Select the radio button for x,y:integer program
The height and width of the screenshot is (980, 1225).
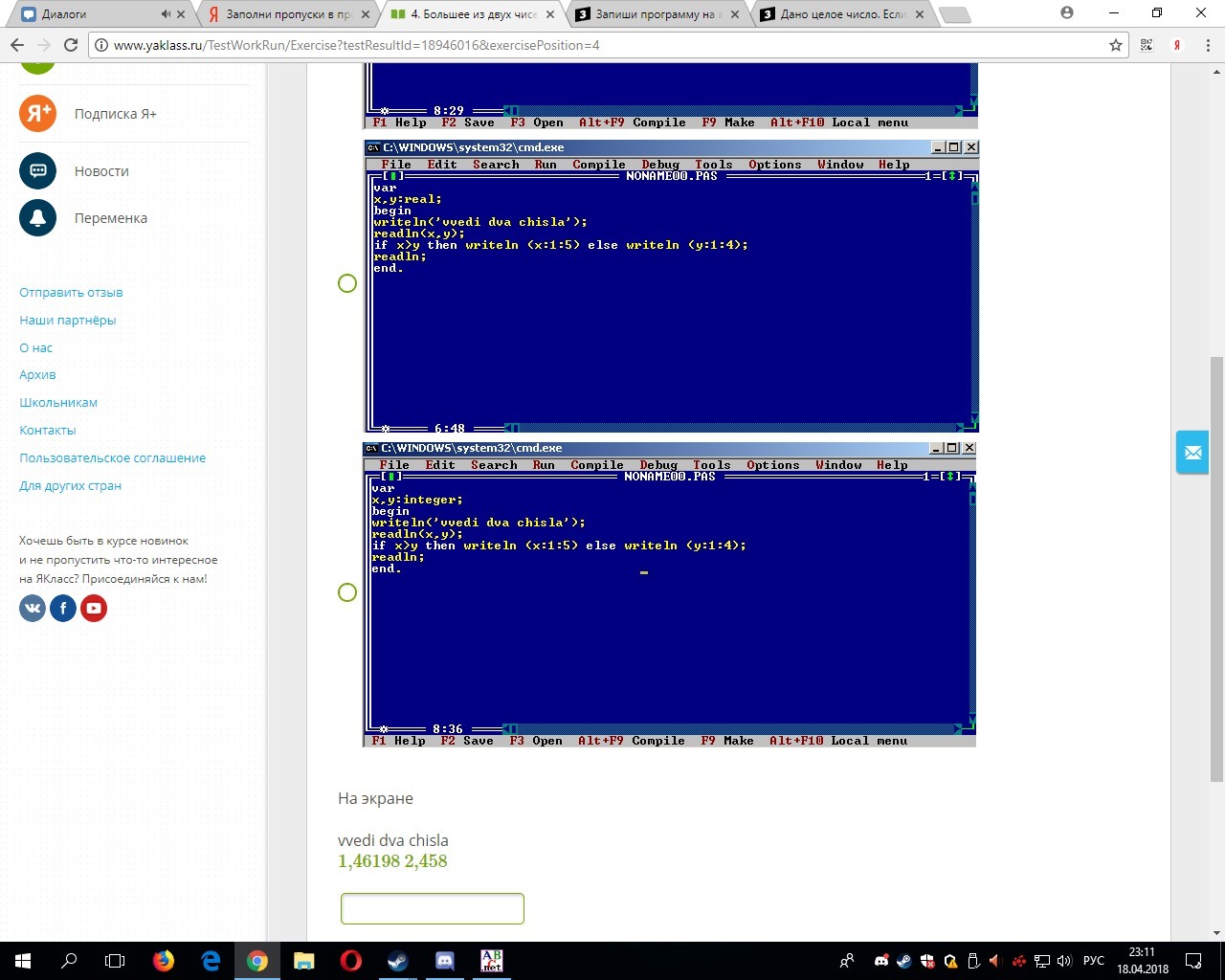347,592
